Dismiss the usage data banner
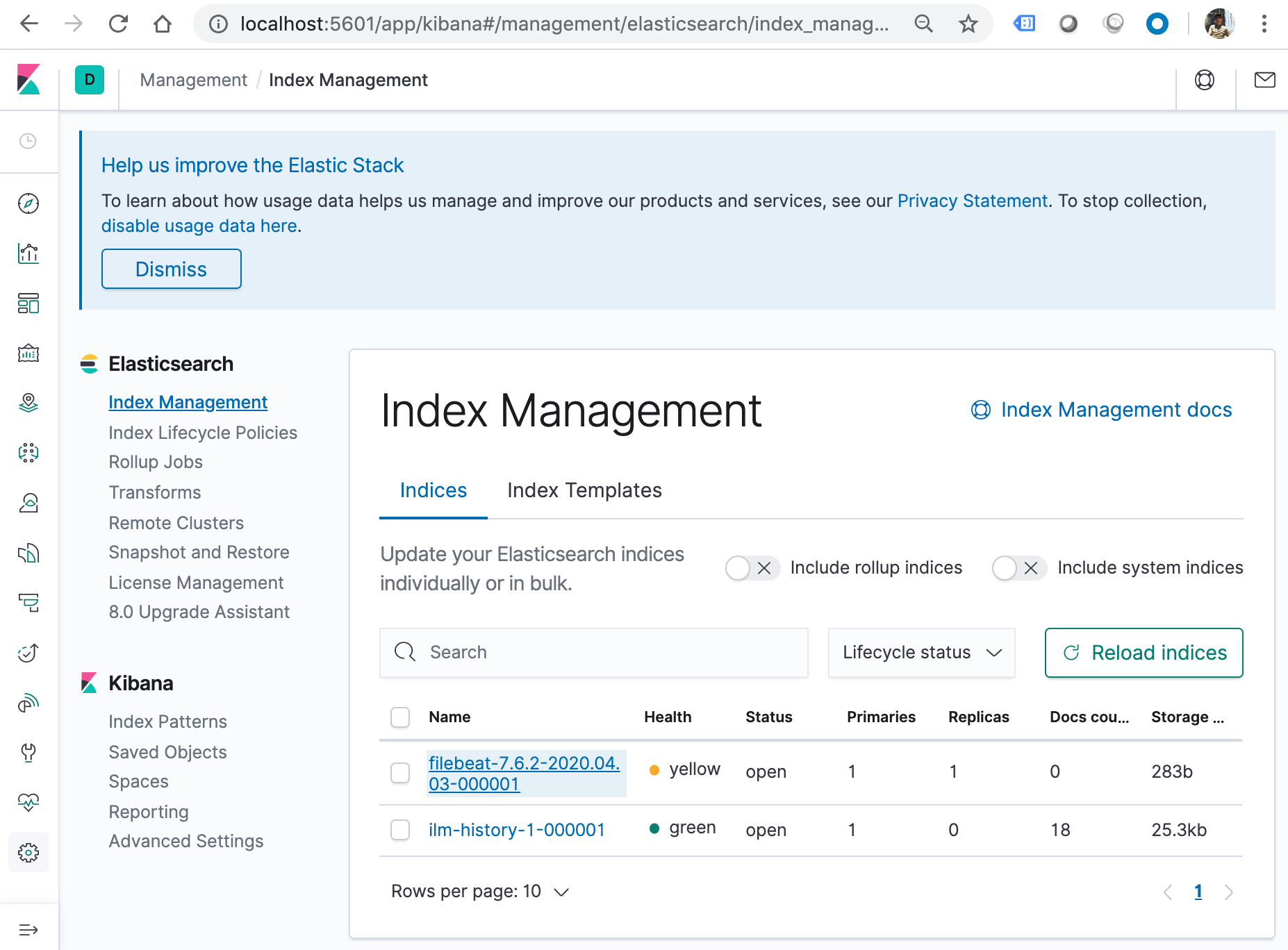The width and height of the screenshot is (1288, 950). 172,269
